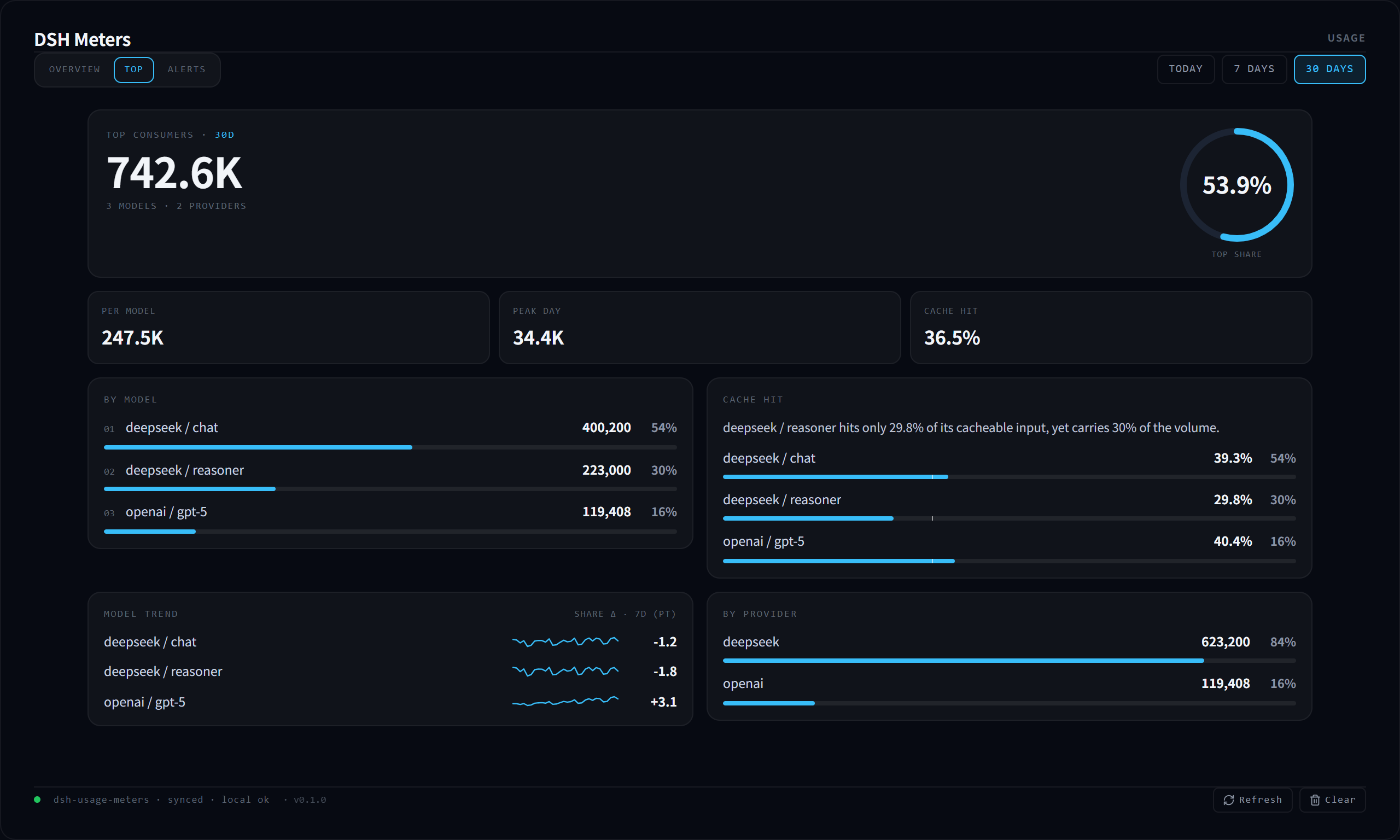Click the 742.6K total usage value
The height and width of the screenshot is (840, 1400).
click(175, 173)
